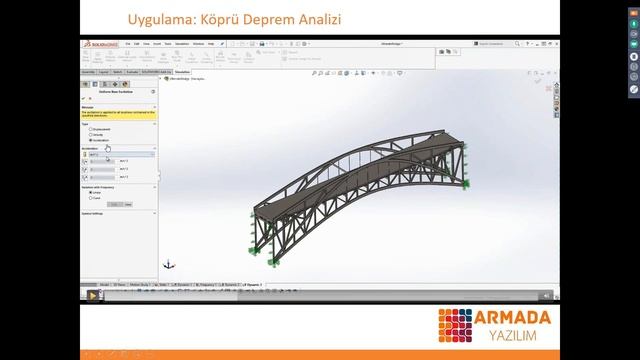This screenshot has height=360, width=640.
Task: Switch to the SOLIDWORKS Add-Ins tab
Action: click(156, 72)
